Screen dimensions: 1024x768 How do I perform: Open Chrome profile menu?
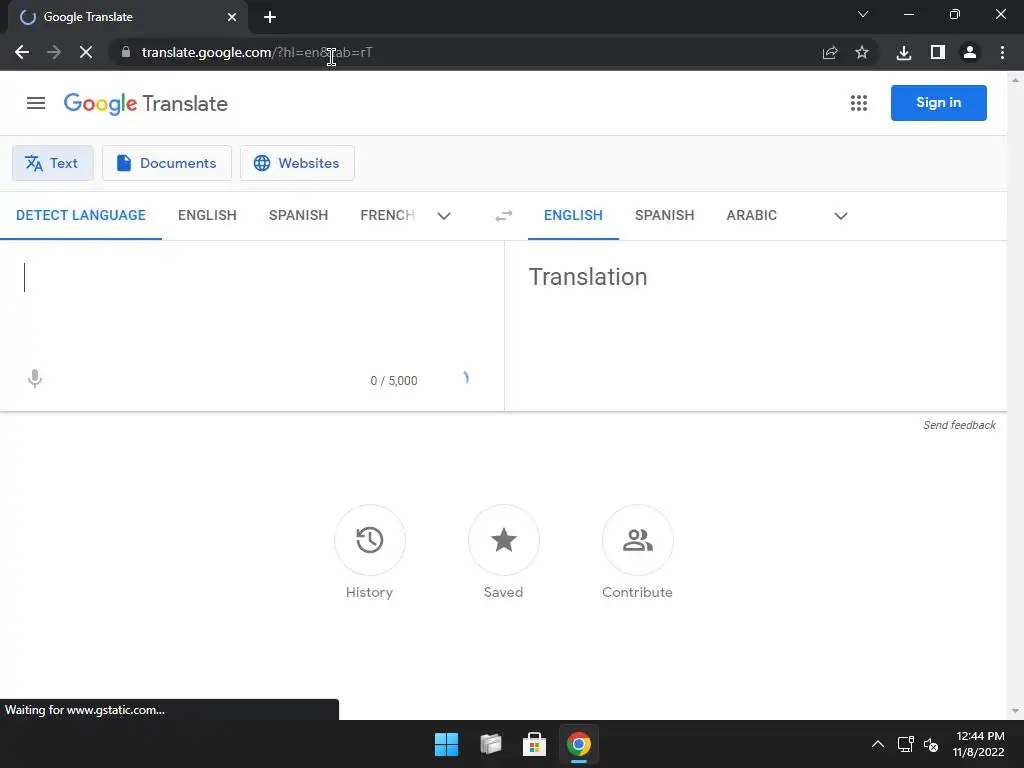[970, 52]
